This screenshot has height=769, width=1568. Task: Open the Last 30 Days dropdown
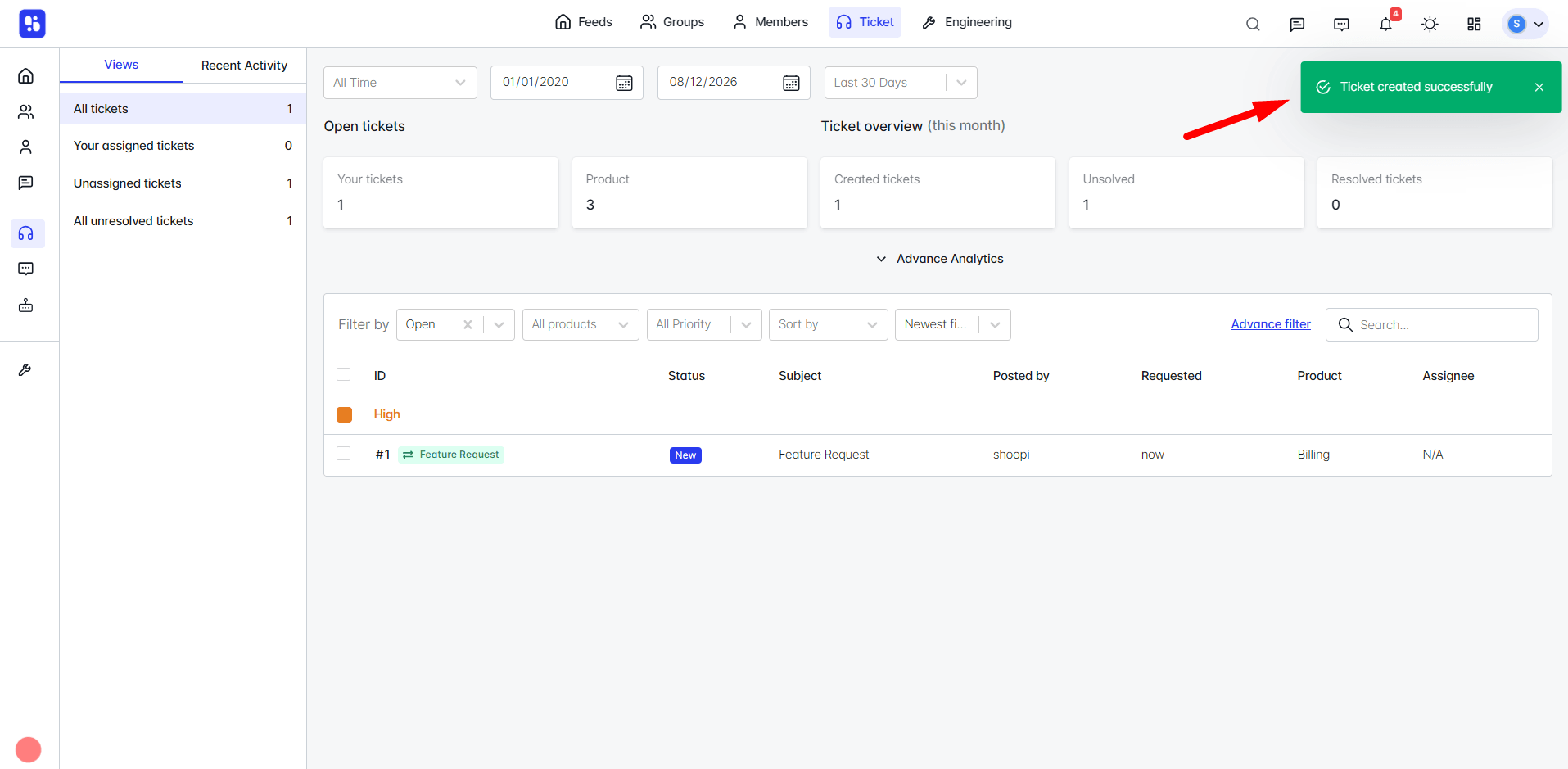901,83
